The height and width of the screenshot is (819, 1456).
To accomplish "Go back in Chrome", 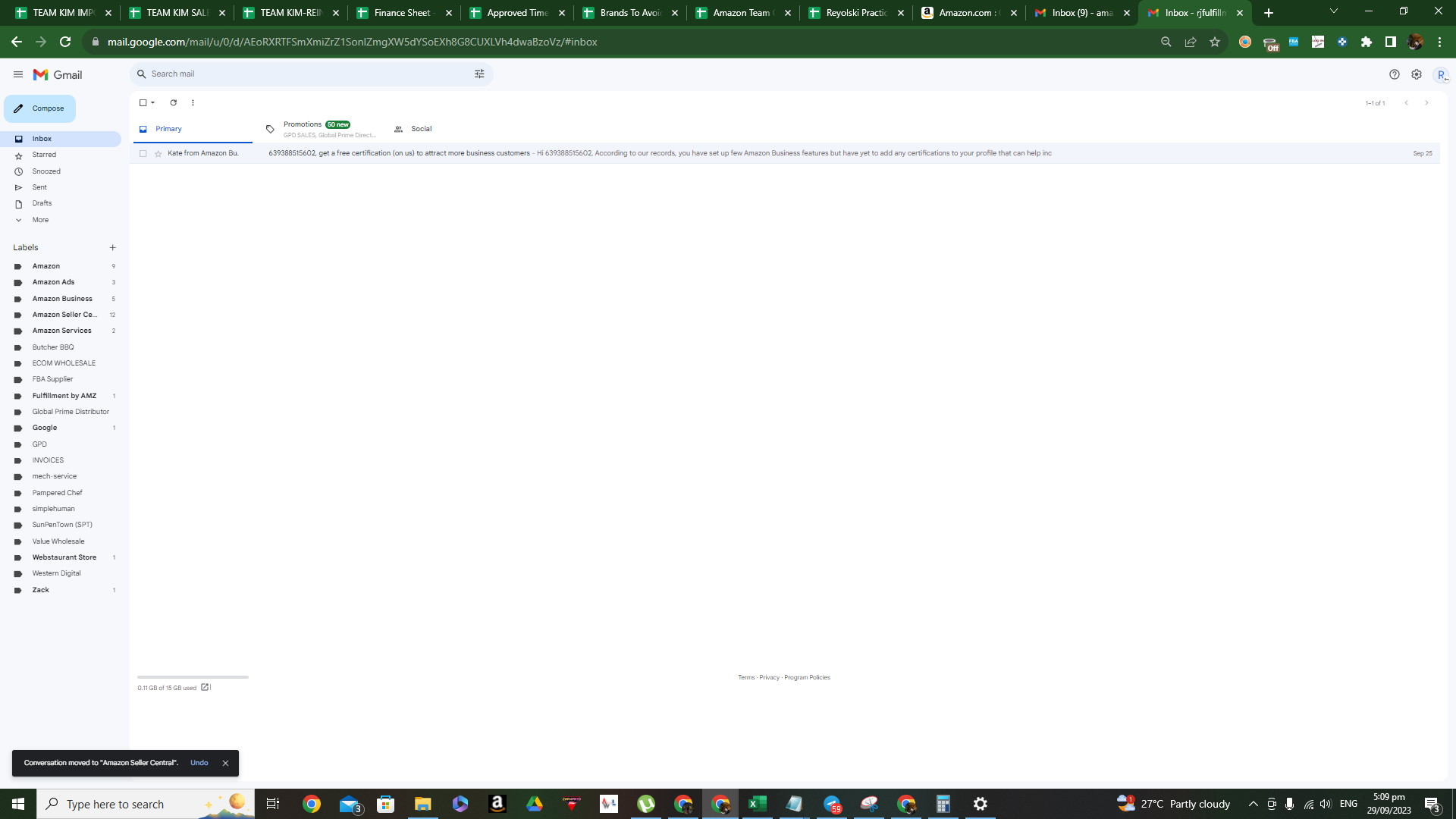I will (x=17, y=42).
